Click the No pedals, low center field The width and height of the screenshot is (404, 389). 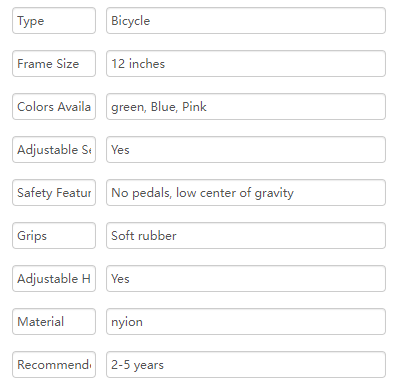(x=246, y=193)
